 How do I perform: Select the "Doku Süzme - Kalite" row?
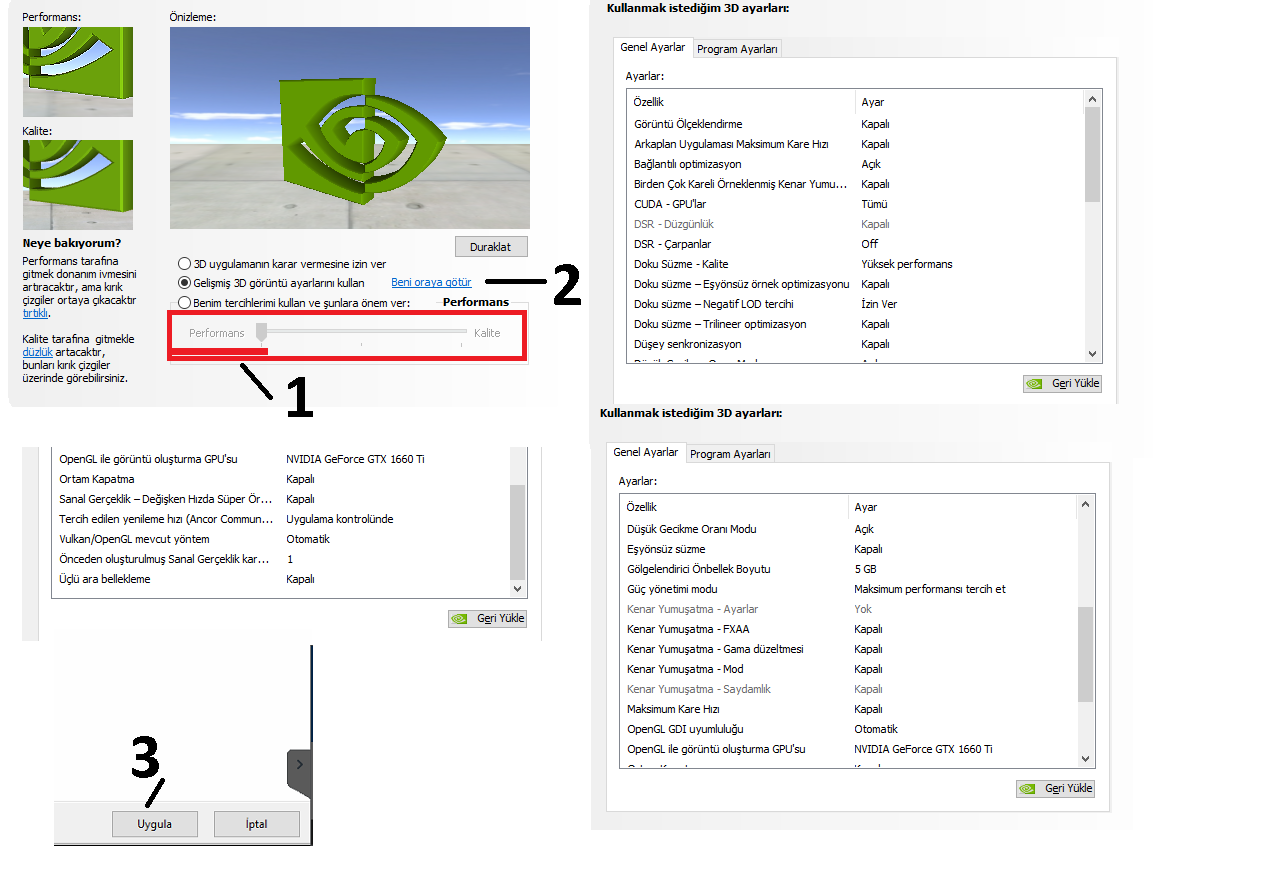pos(855,264)
